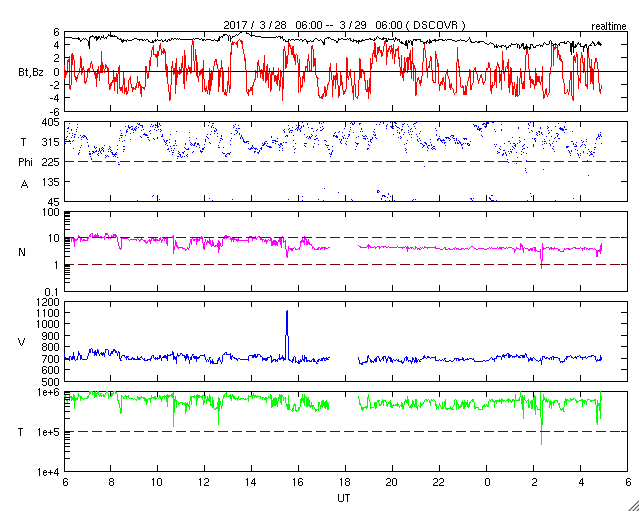Click the "-6" tick on Bt,Bz axis
This screenshot has height=512, width=640.
tap(55, 111)
